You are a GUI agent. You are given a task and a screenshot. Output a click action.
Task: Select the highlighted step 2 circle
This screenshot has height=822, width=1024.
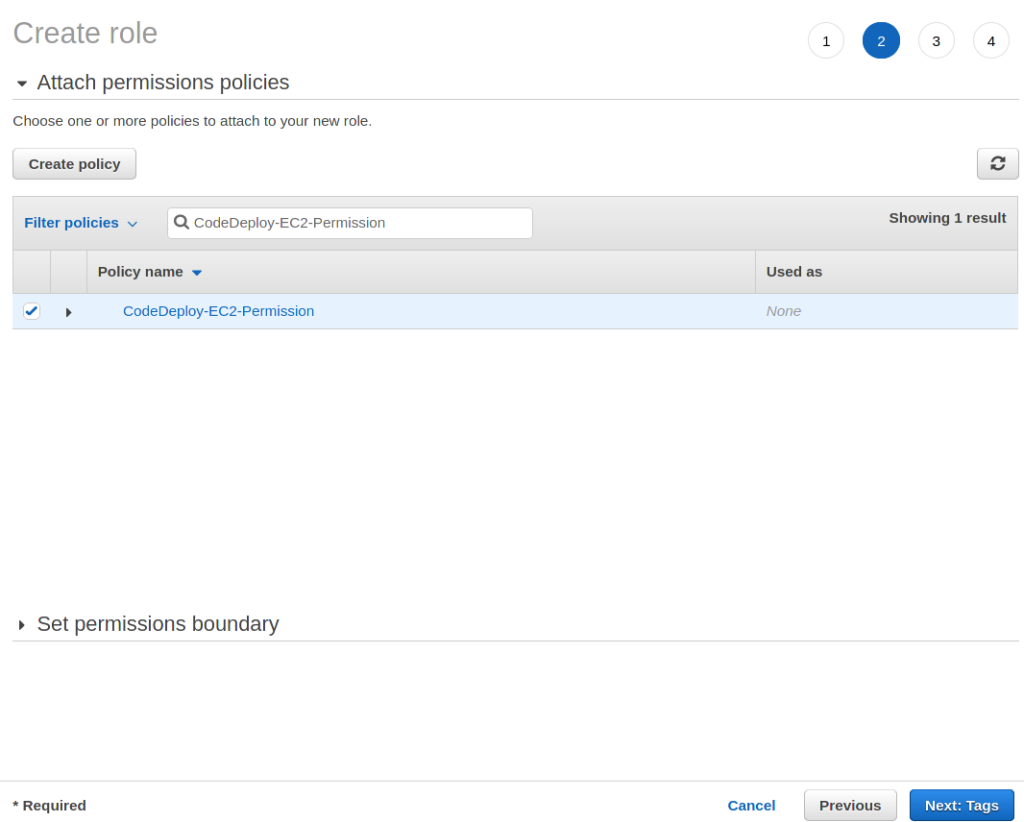click(881, 40)
